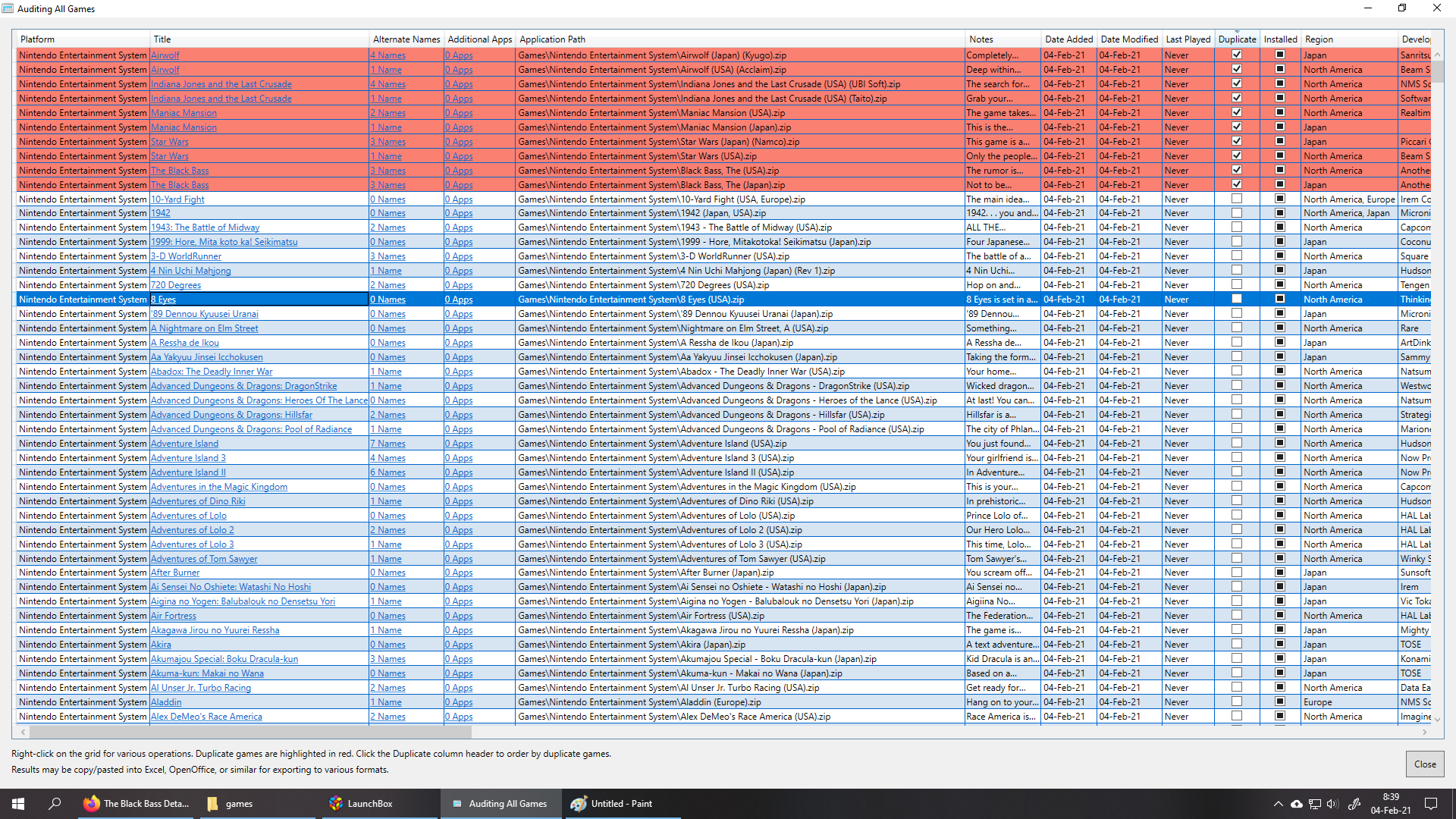The image size is (1456, 819).
Task: Open 'Adventures of Lolo 2' title link
Action: 192,530
